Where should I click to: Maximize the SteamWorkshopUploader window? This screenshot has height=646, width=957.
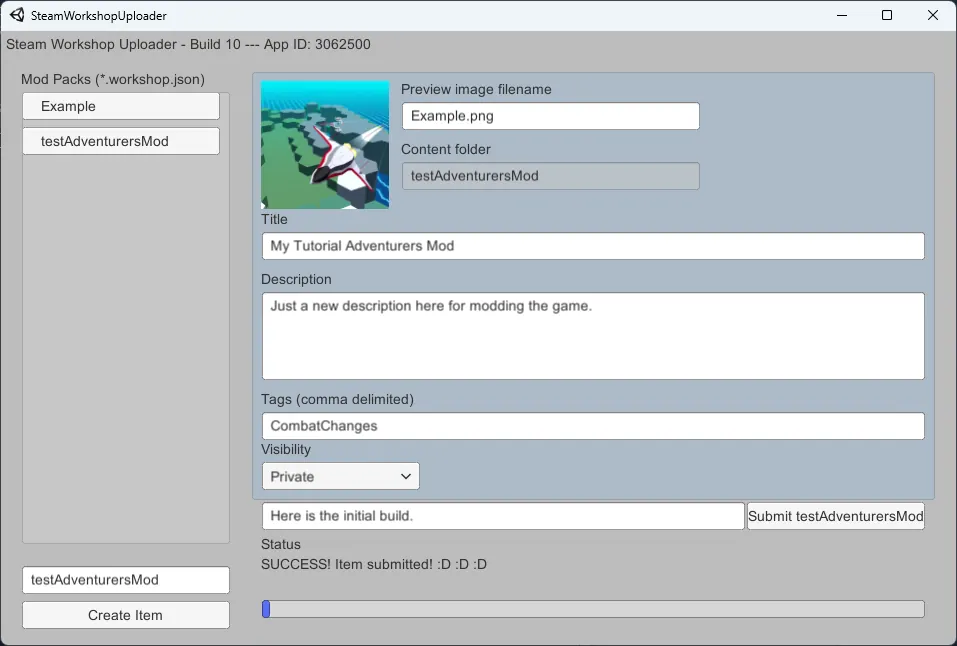pyautogui.click(x=887, y=15)
